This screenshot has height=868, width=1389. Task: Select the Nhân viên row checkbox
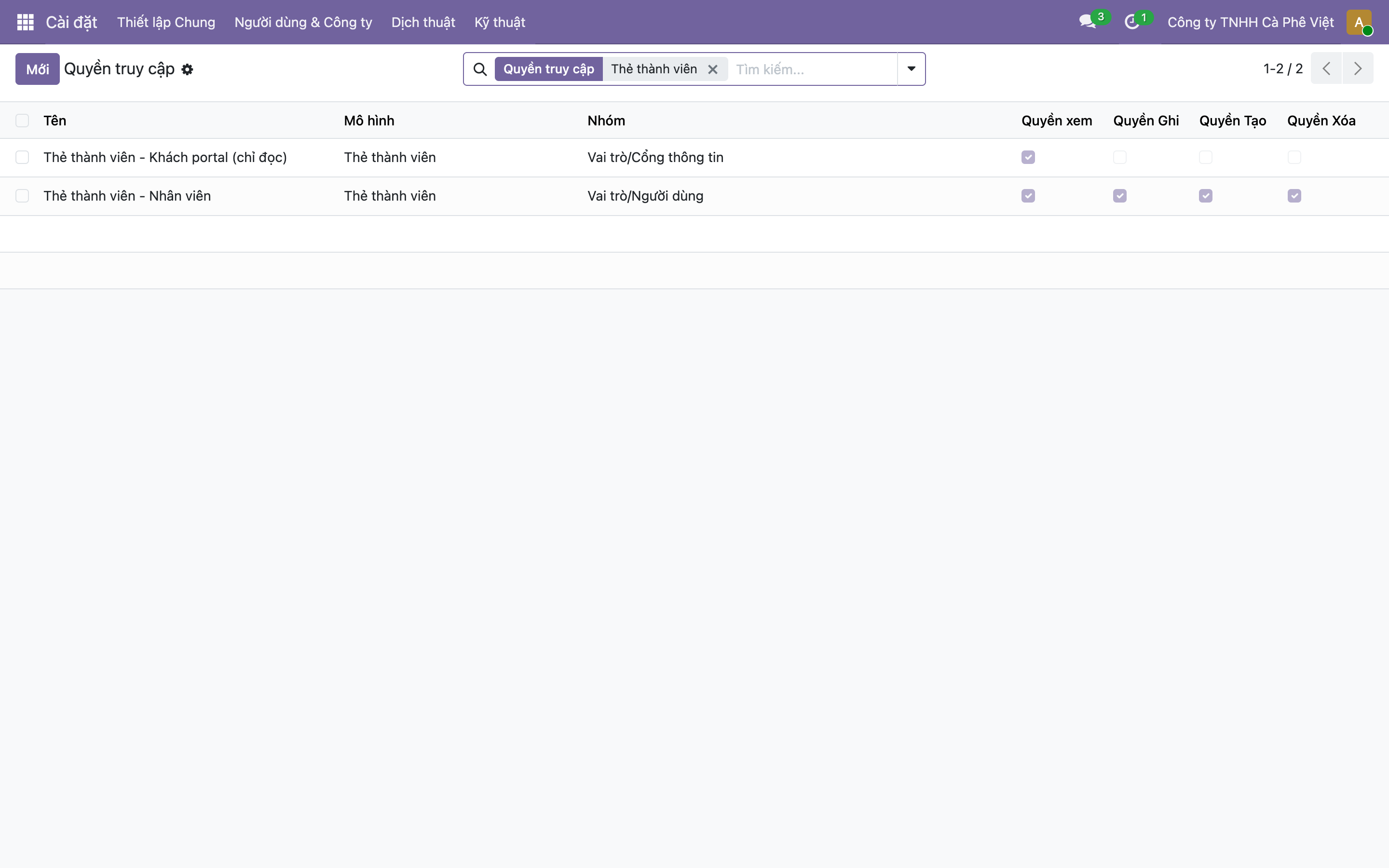(x=22, y=196)
